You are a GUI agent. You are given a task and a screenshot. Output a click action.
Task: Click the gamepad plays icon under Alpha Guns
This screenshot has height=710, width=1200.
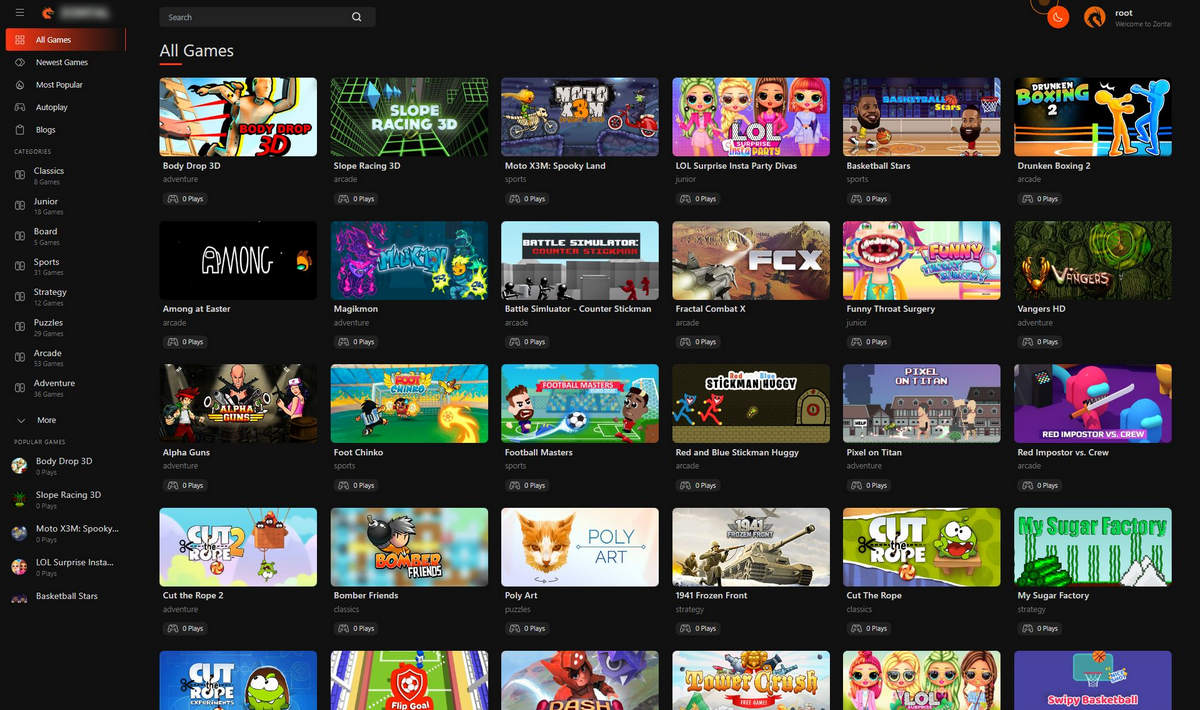172,485
